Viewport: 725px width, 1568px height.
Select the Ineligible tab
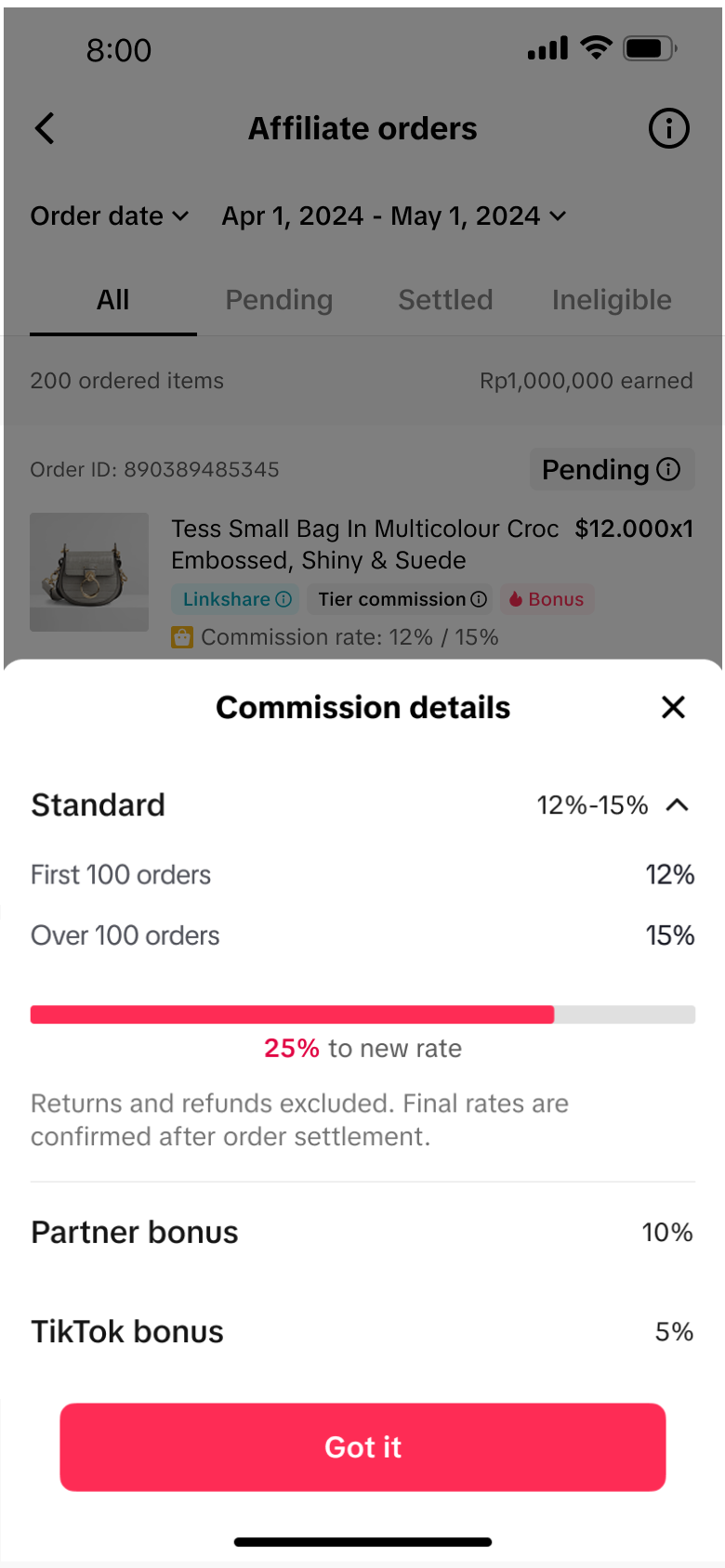point(612,300)
